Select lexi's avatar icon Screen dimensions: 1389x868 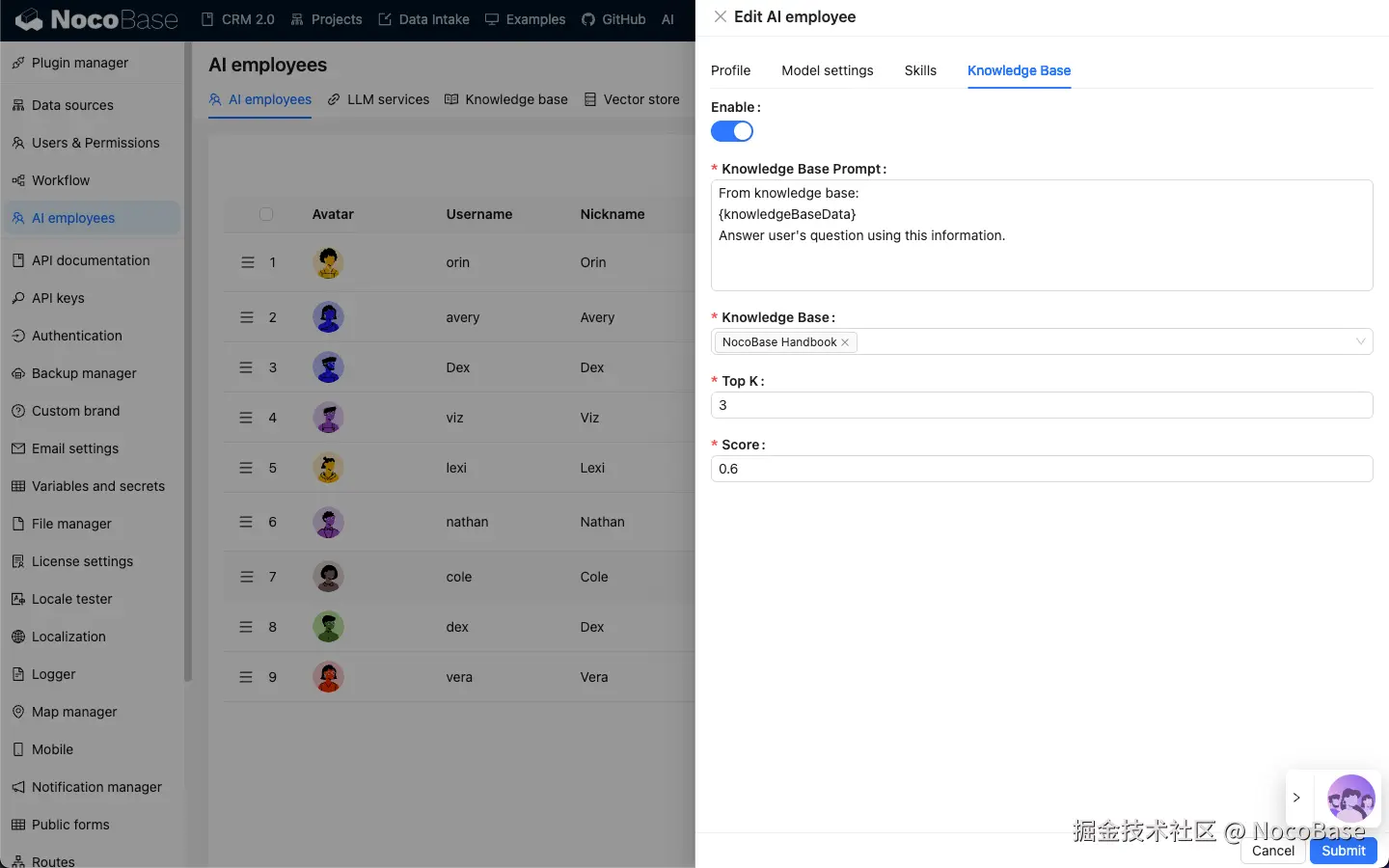coord(329,468)
